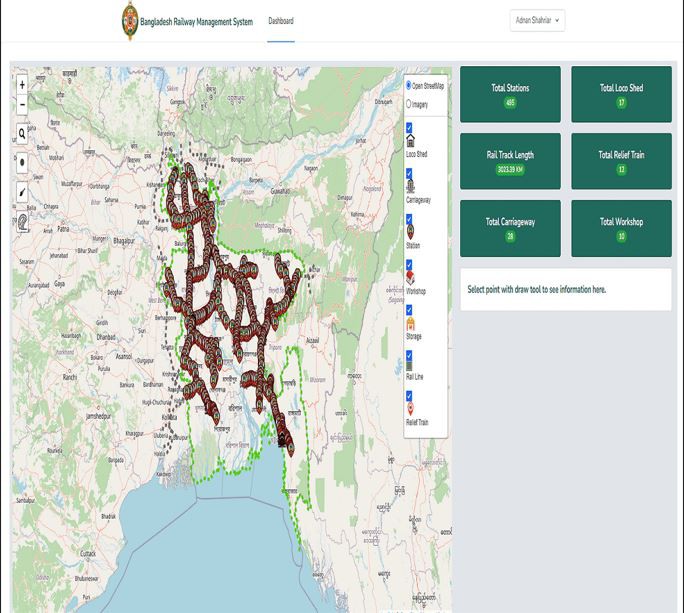The width and height of the screenshot is (684, 613).
Task: Click the Total Loco Shed count badge
Action: 622,103
